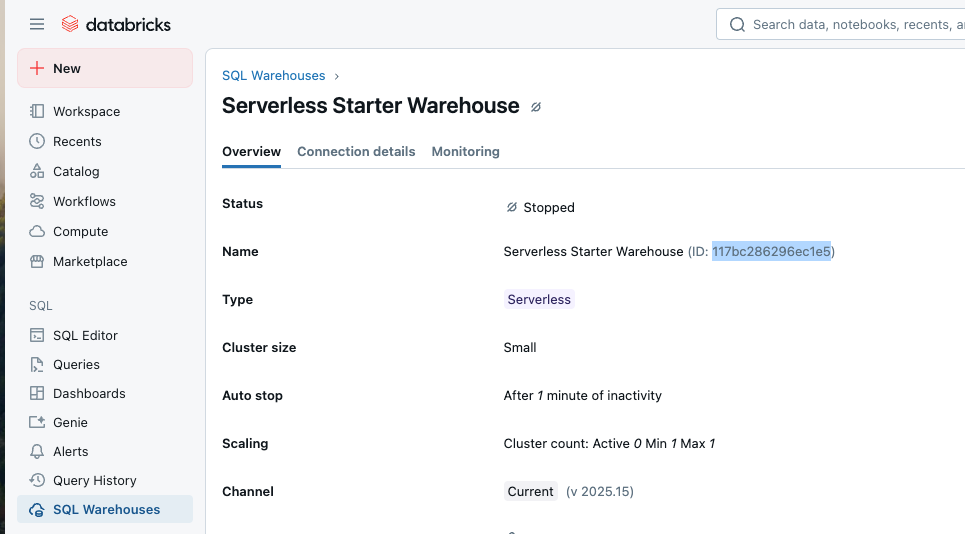
Task: Click the Queries document icon
Action: point(37,364)
